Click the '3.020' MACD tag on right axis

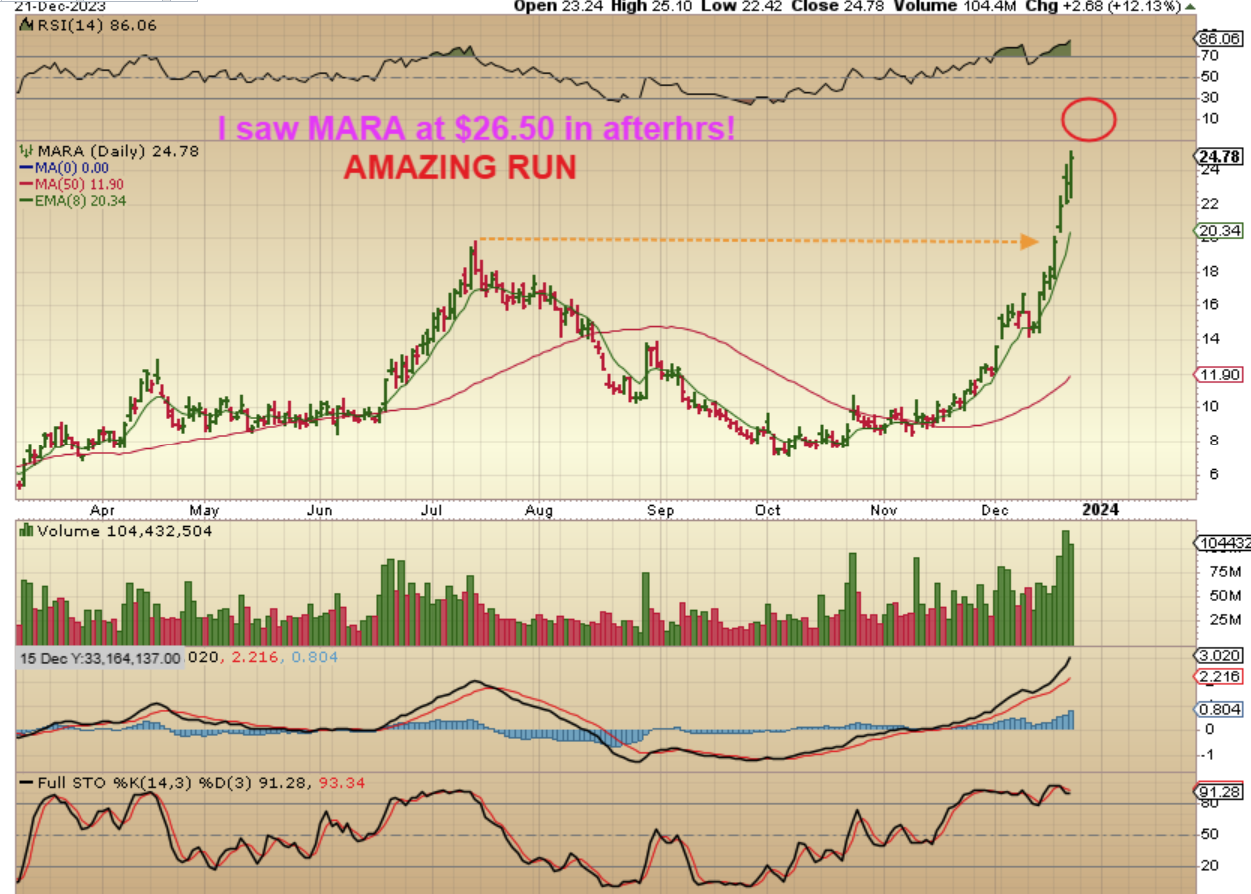point(1220,655)
